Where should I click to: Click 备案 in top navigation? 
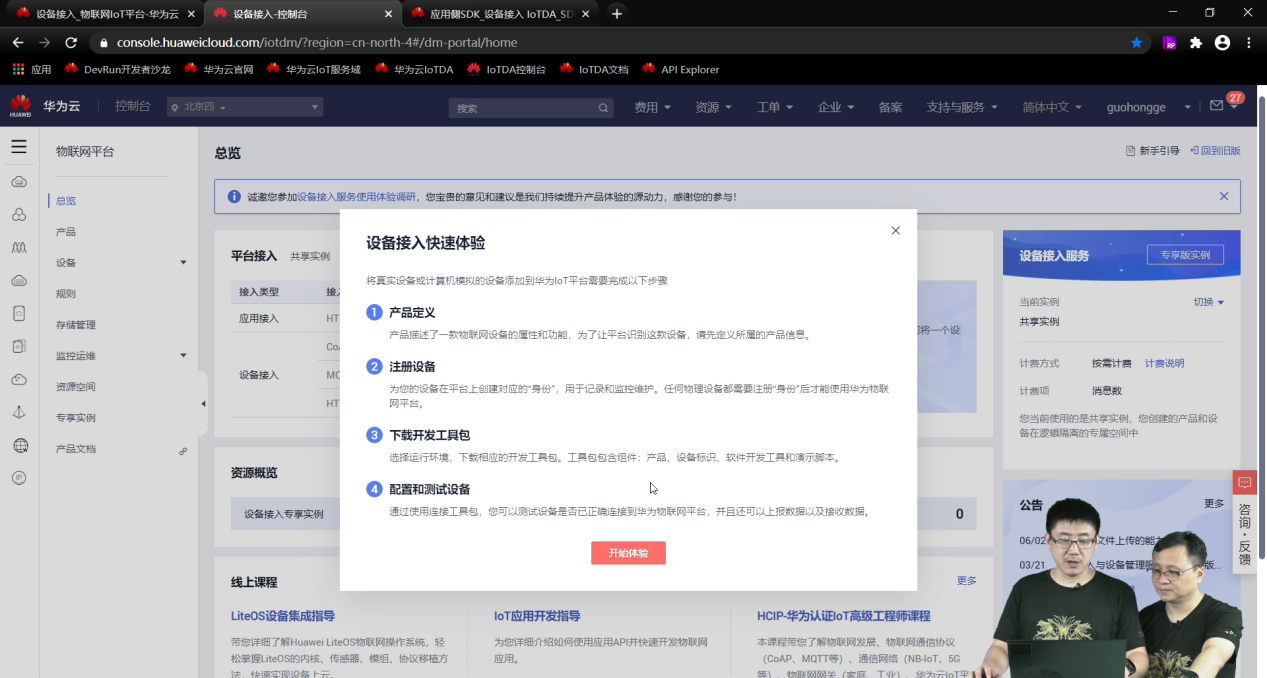(890, 107)
